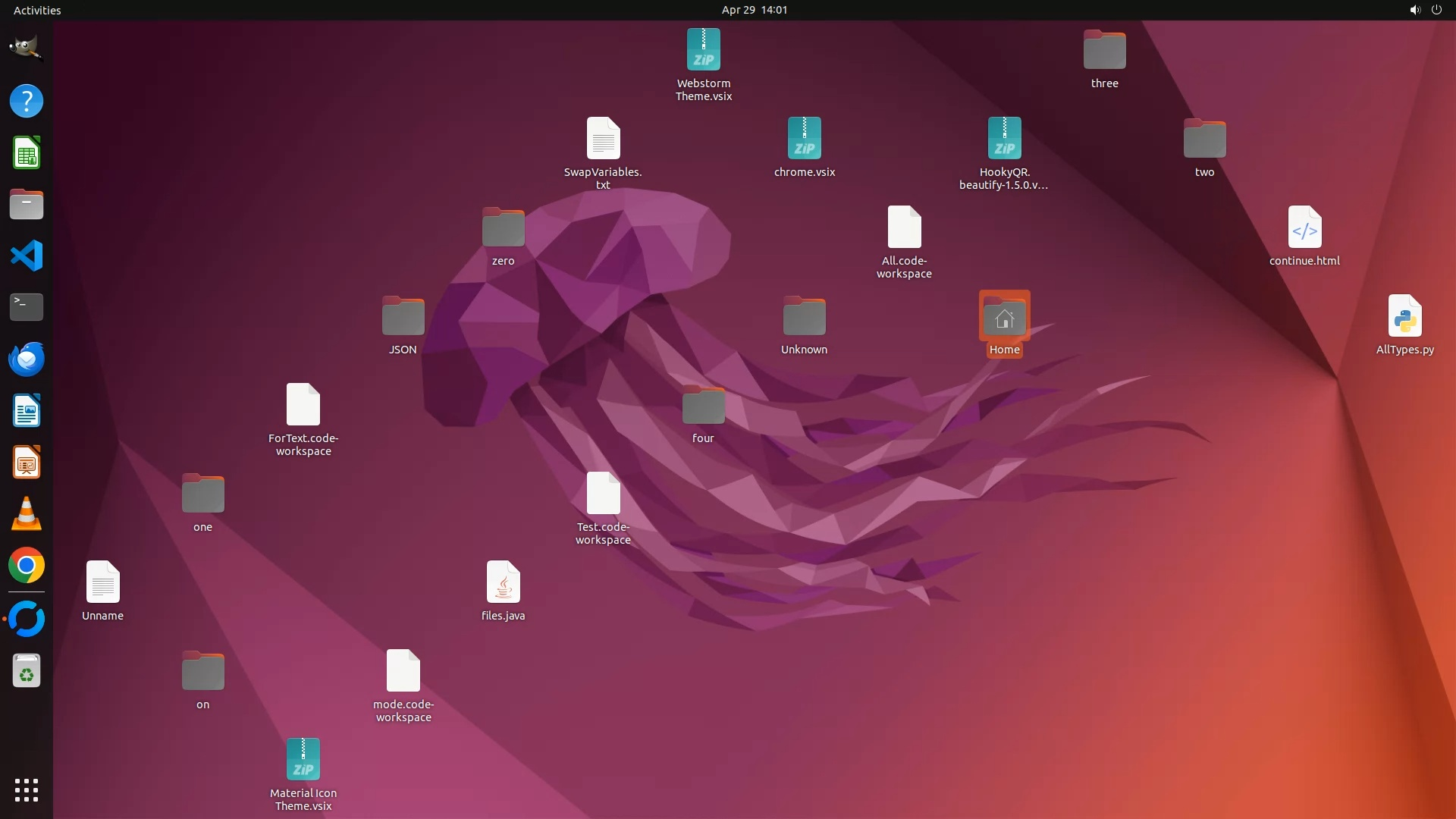Select Webstorm Theme.vsix archive
This screenshot has width=1456, height=819.
703,50
